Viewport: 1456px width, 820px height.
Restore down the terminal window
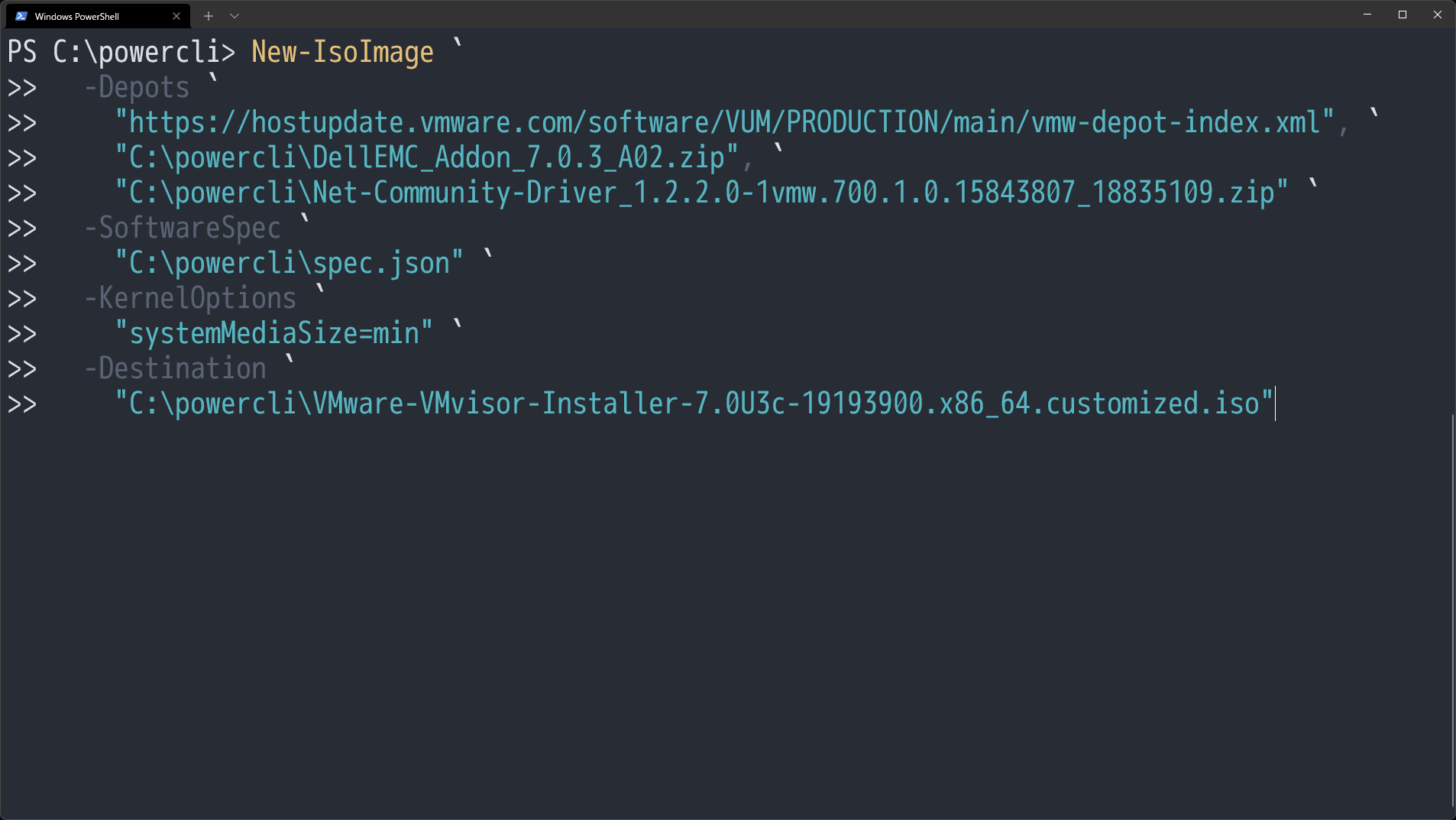(1401, 15)
